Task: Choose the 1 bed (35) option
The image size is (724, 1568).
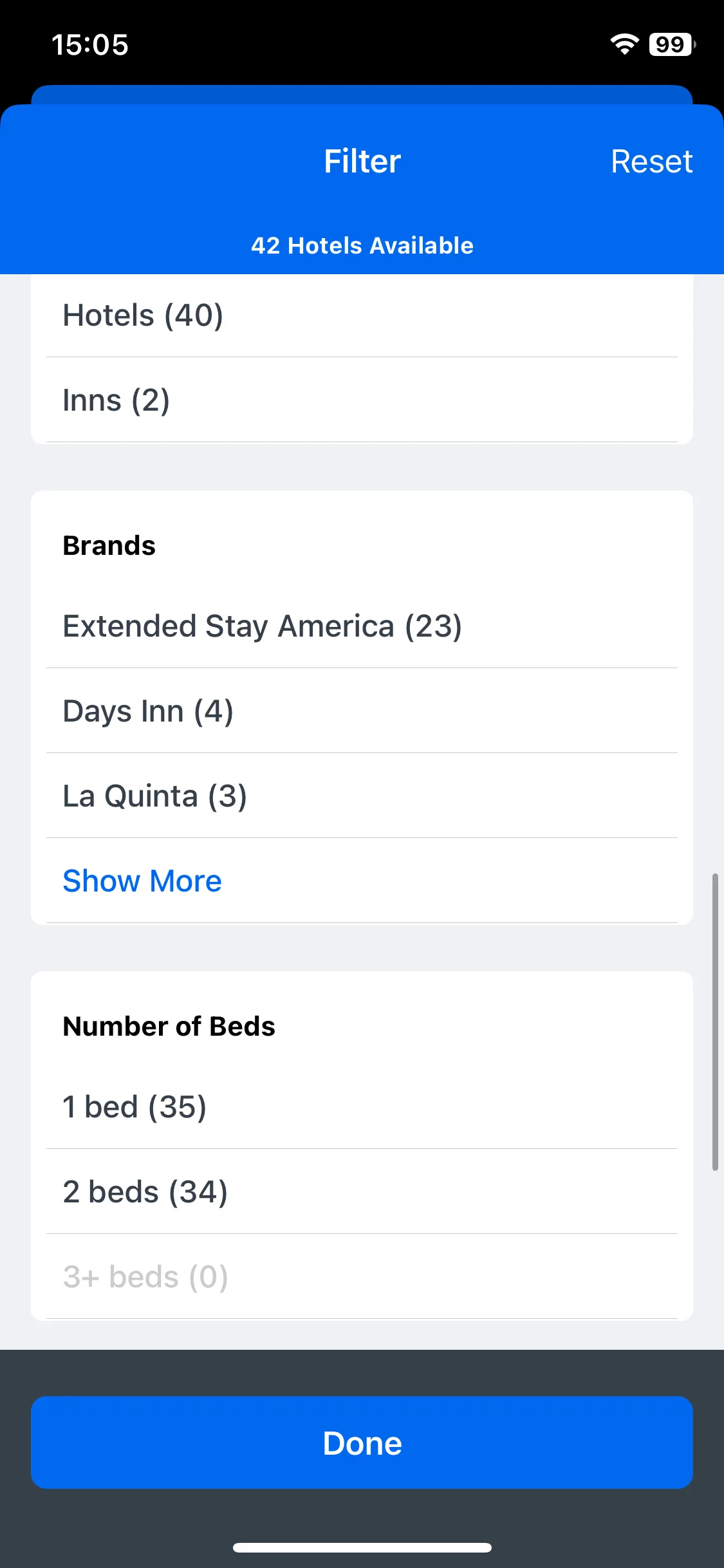Action: click(x=362, y=1107)
